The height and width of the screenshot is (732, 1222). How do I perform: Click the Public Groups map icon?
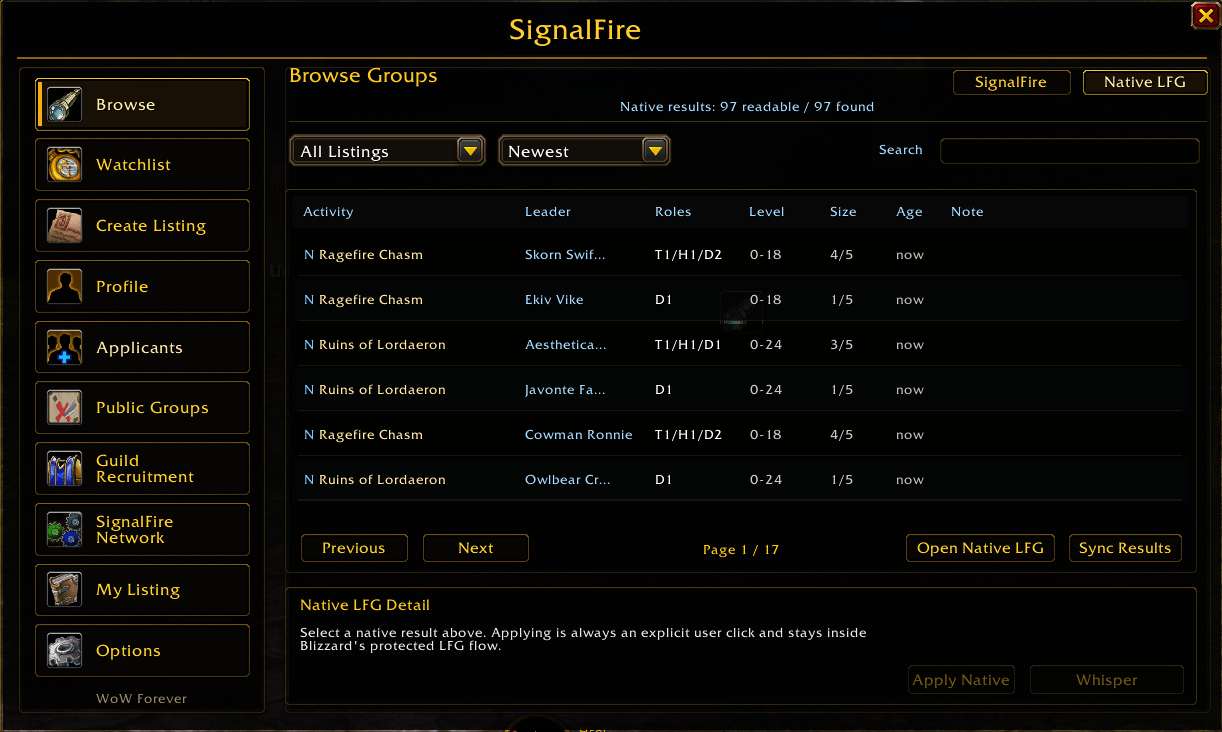pos(65,408)
